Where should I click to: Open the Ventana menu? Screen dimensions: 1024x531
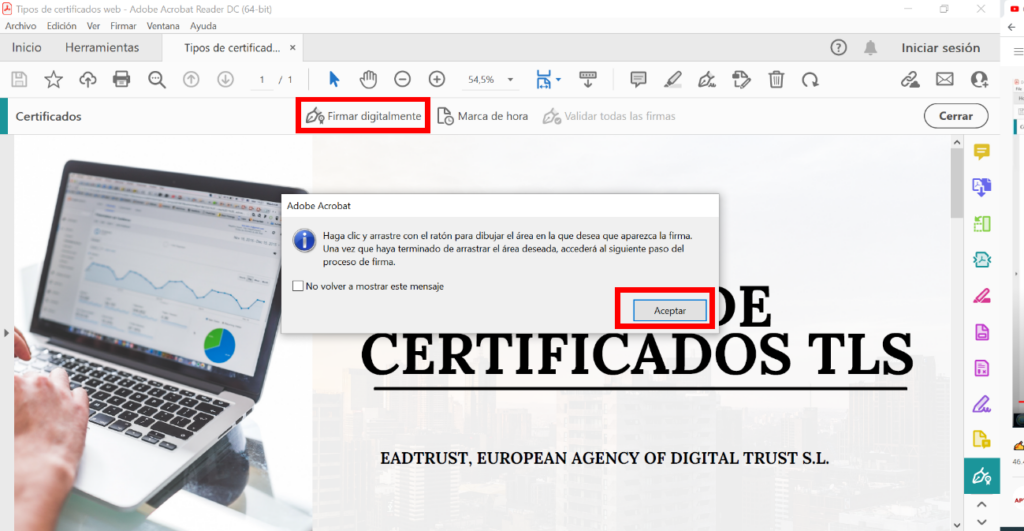(163, 26)
